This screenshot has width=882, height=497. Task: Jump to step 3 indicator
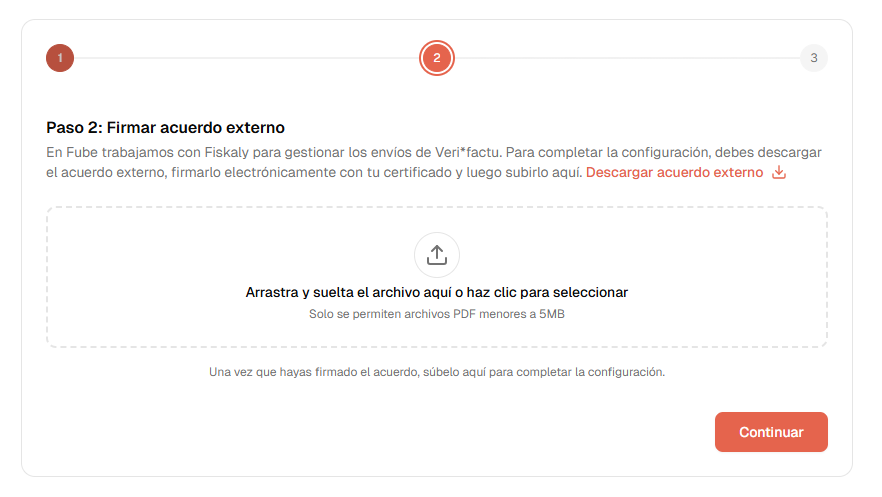pos(813,58)
